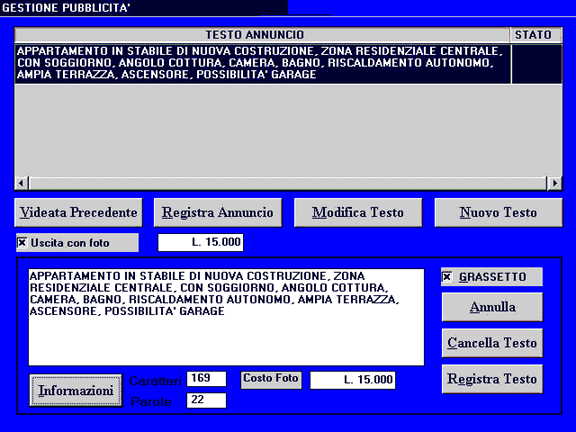Click the Videata Precedente button
Viewport: 576px width, 432px height.
[78, 212]
